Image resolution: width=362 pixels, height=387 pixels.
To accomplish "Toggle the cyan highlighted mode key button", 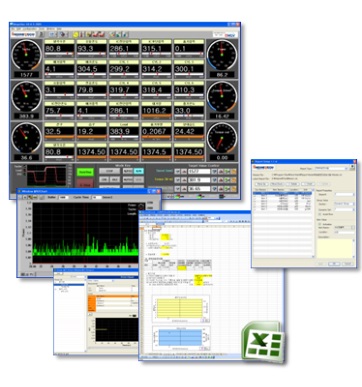I will pyautogui.click(x=138, y=171).
